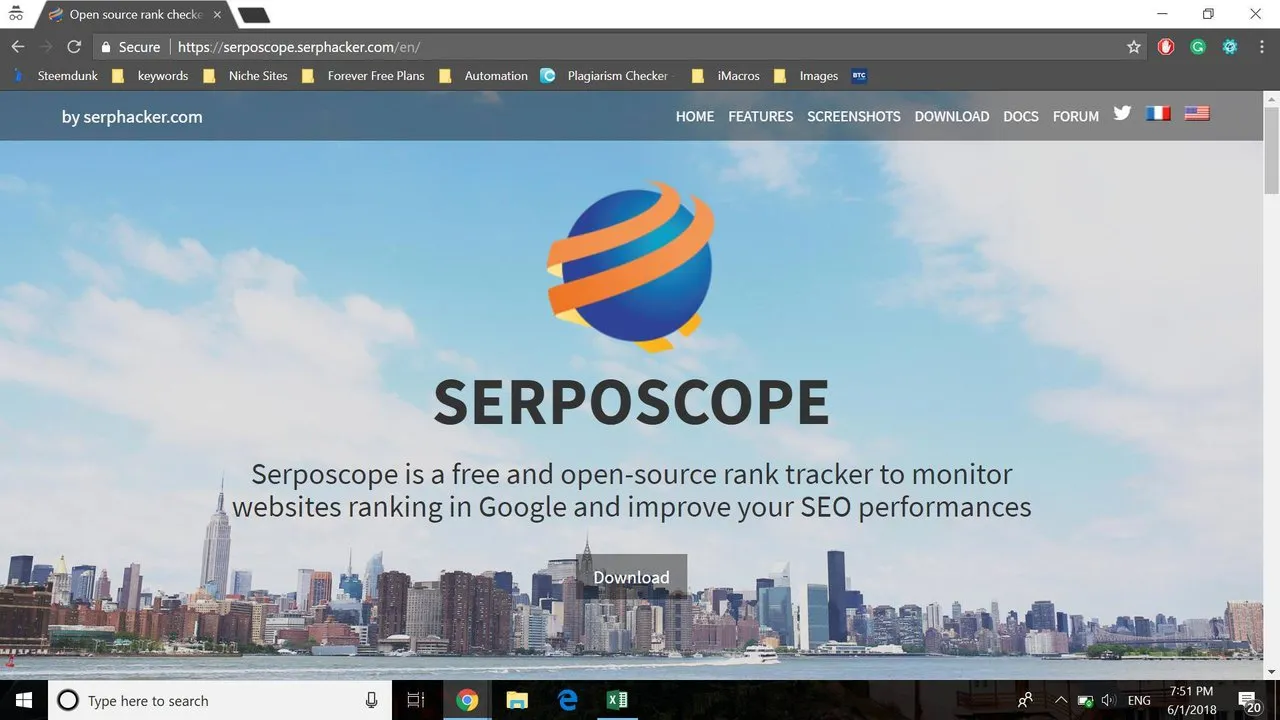Switch site language with the French flag
1280x720 pixels.
pyautogui.click(x=1158, y=114)
